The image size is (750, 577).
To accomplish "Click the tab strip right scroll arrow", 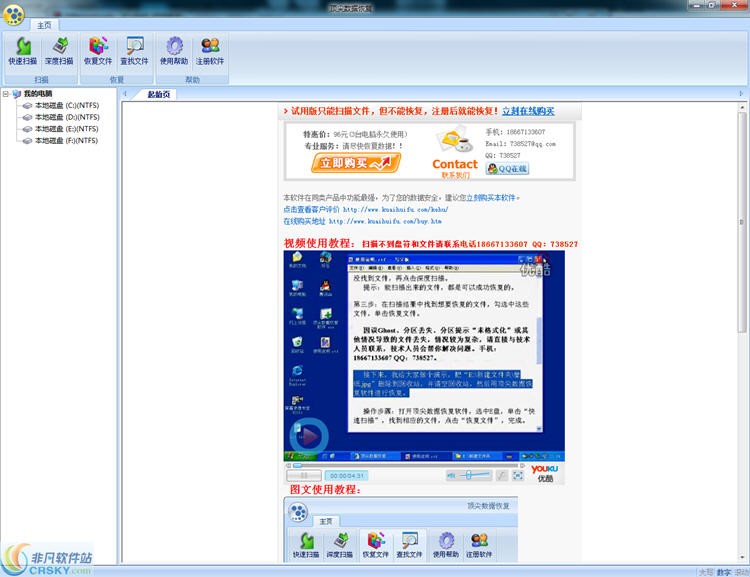I will [741, 94].
